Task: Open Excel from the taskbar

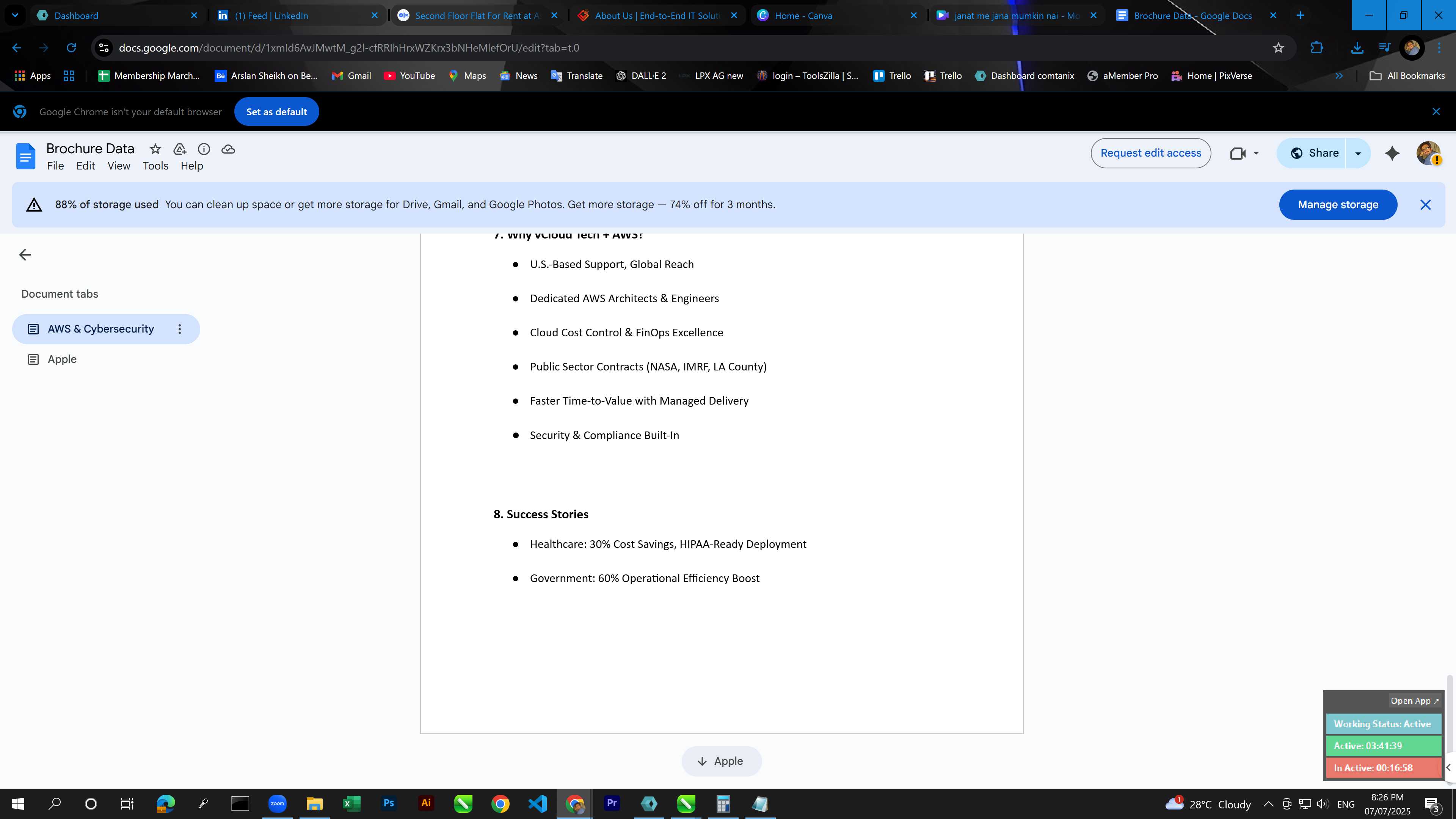Action: pyautogui.click(x=351, y=803)
